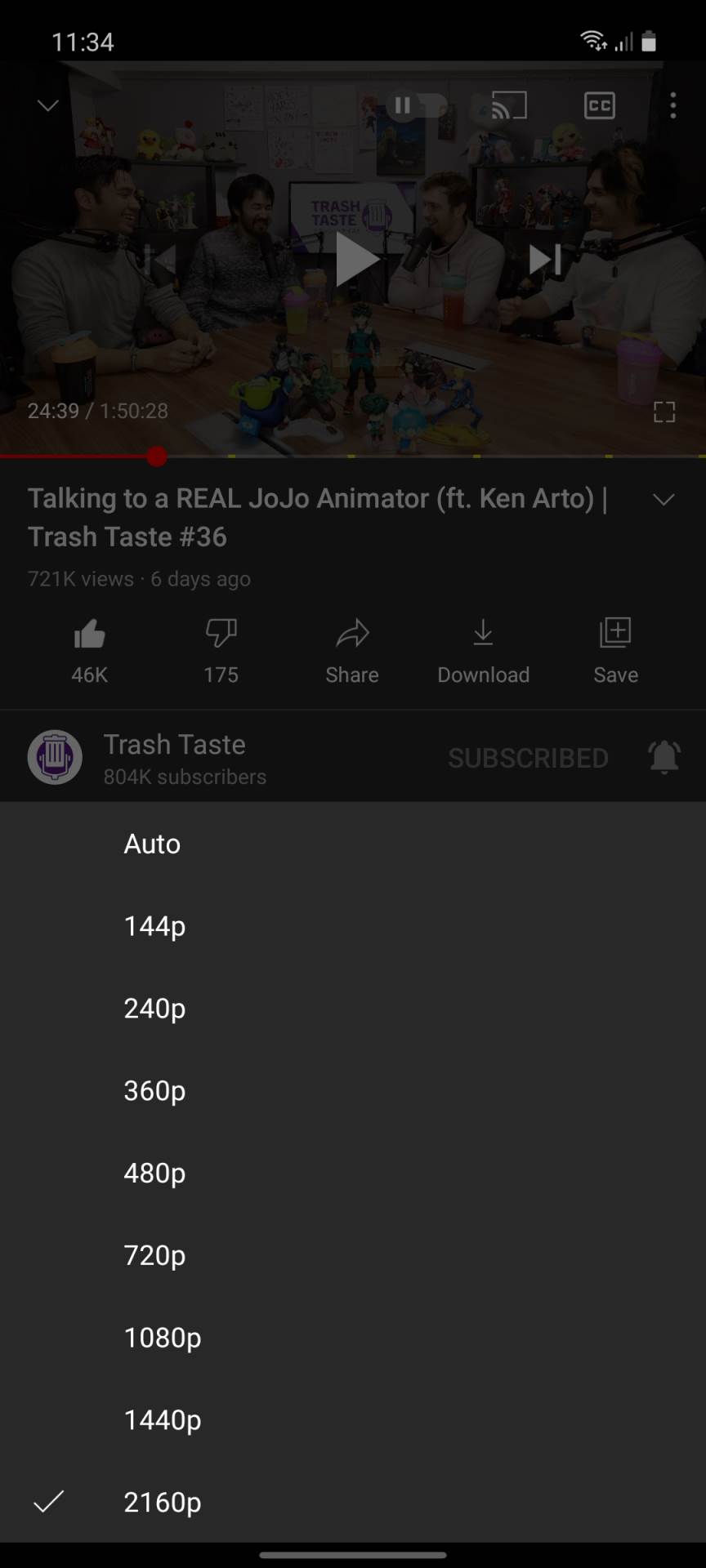Image resolution: width=706 pixels, height=1568 pixels.
Task: Tap the Download icon
Action: tap(483, 633)
